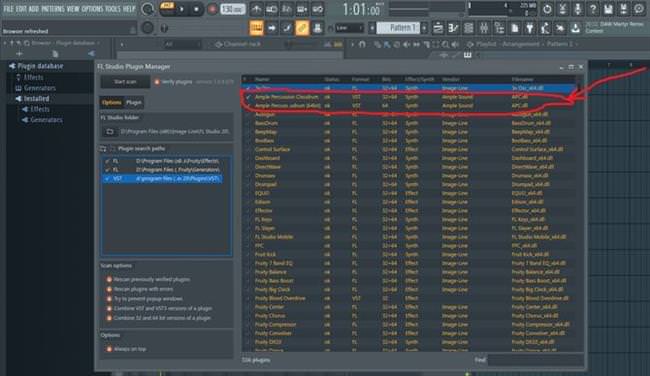Click the metronome icon in top toolbar

(256, 9)
